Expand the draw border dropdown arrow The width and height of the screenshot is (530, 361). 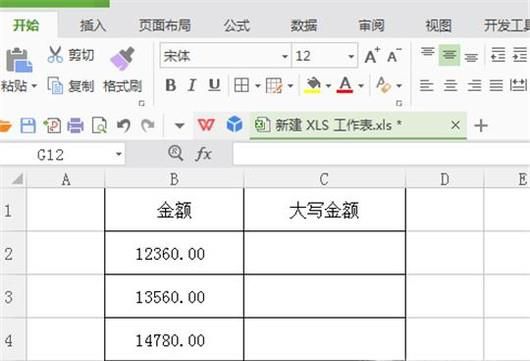(290, 86)
